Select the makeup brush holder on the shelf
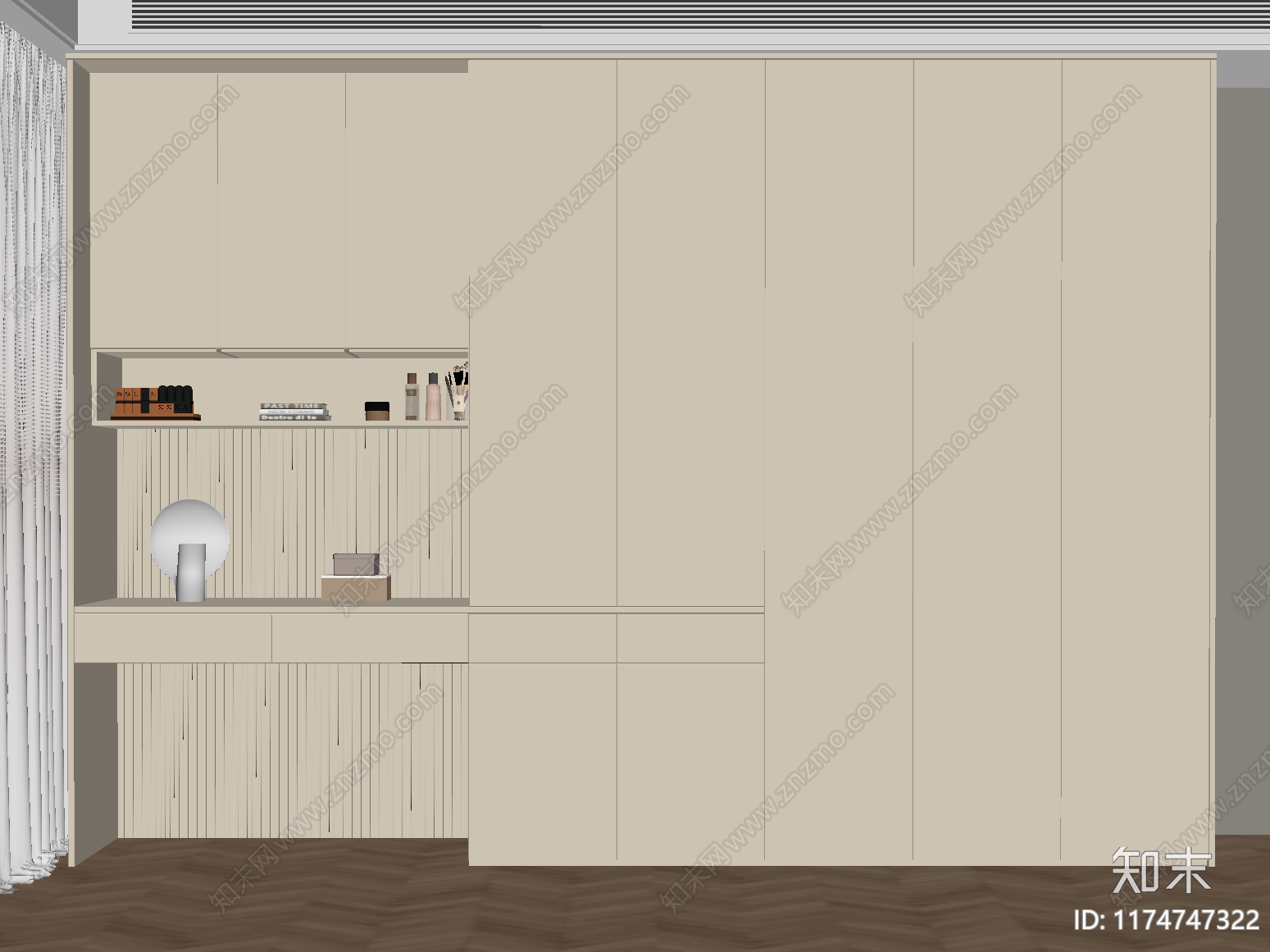This screenshot has width=1270, height=952. point(457,393)
